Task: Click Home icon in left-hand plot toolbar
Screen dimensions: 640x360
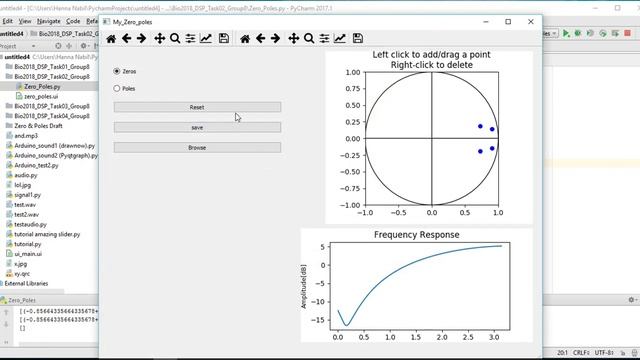Action: coord(111,39)
